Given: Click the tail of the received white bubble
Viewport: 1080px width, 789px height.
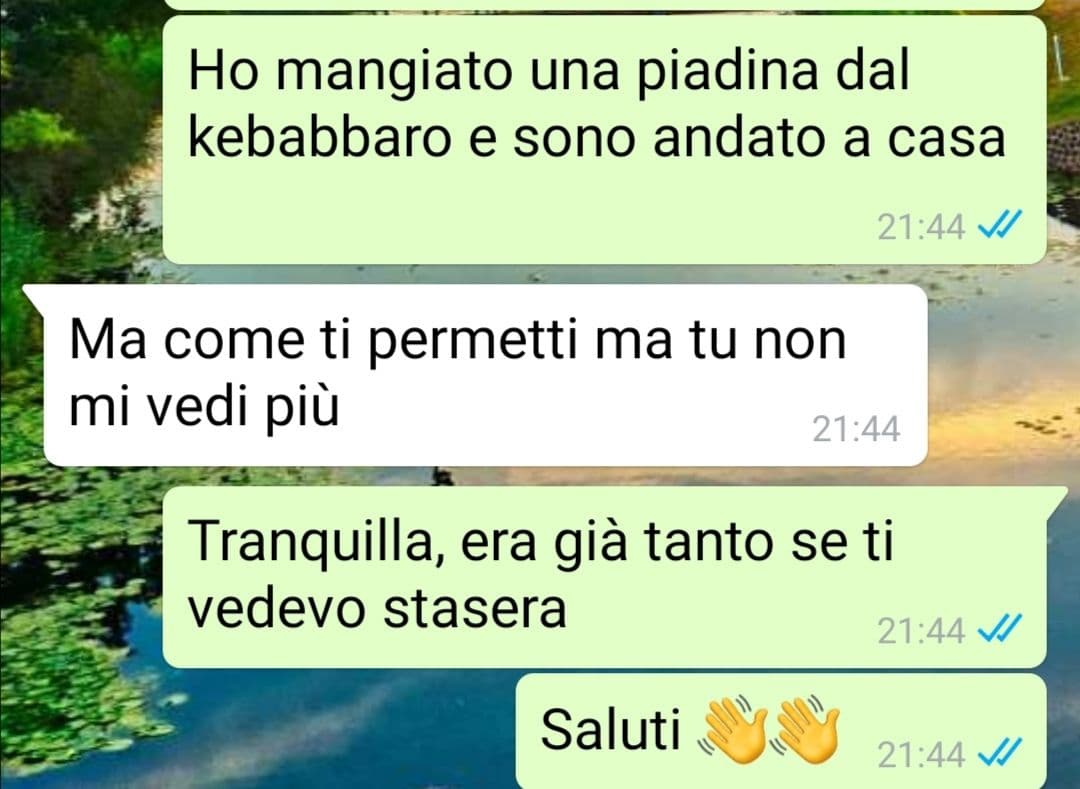Looking at the screenshot, I should (x=33, y=297).
